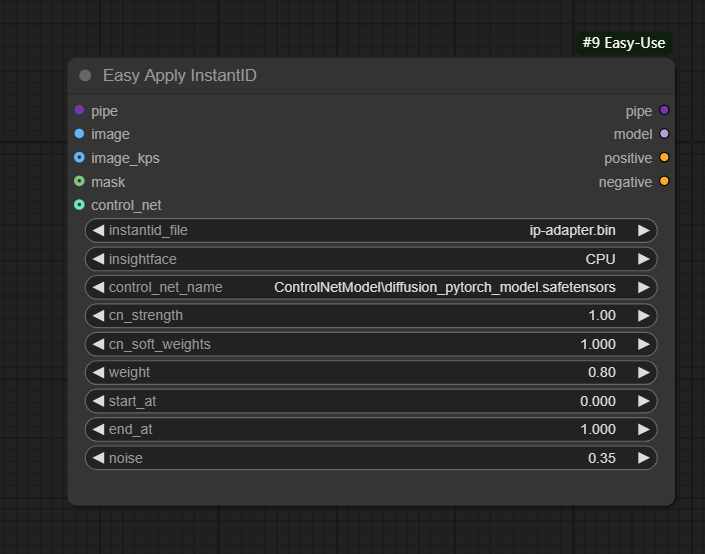This screenshot has height=554, width=705.
Task: Click the model output connector dot
Action: point(664,133)
